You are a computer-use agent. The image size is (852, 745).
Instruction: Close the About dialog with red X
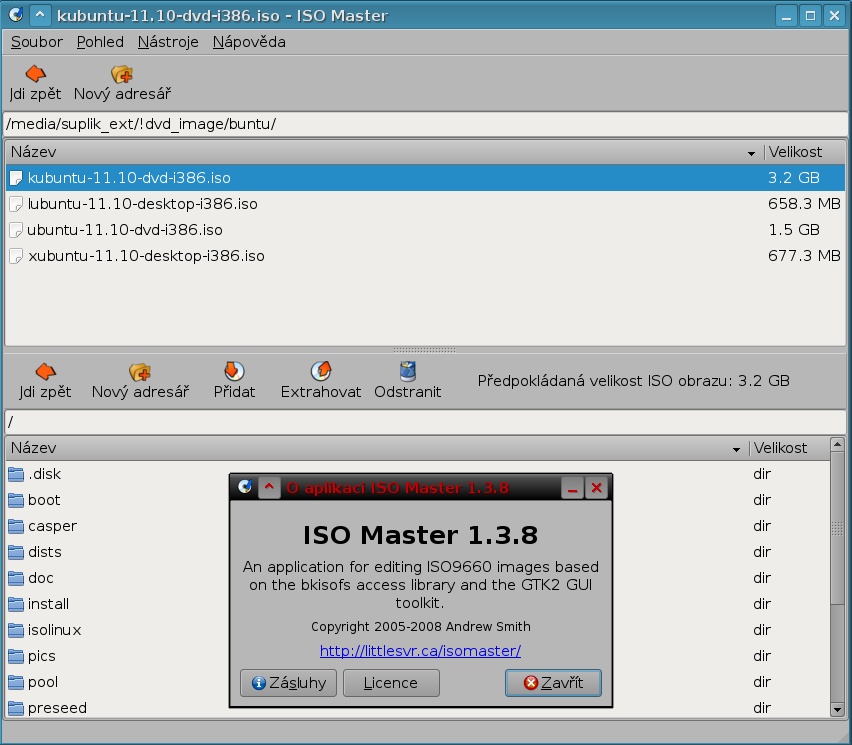(x=597, y=488)
